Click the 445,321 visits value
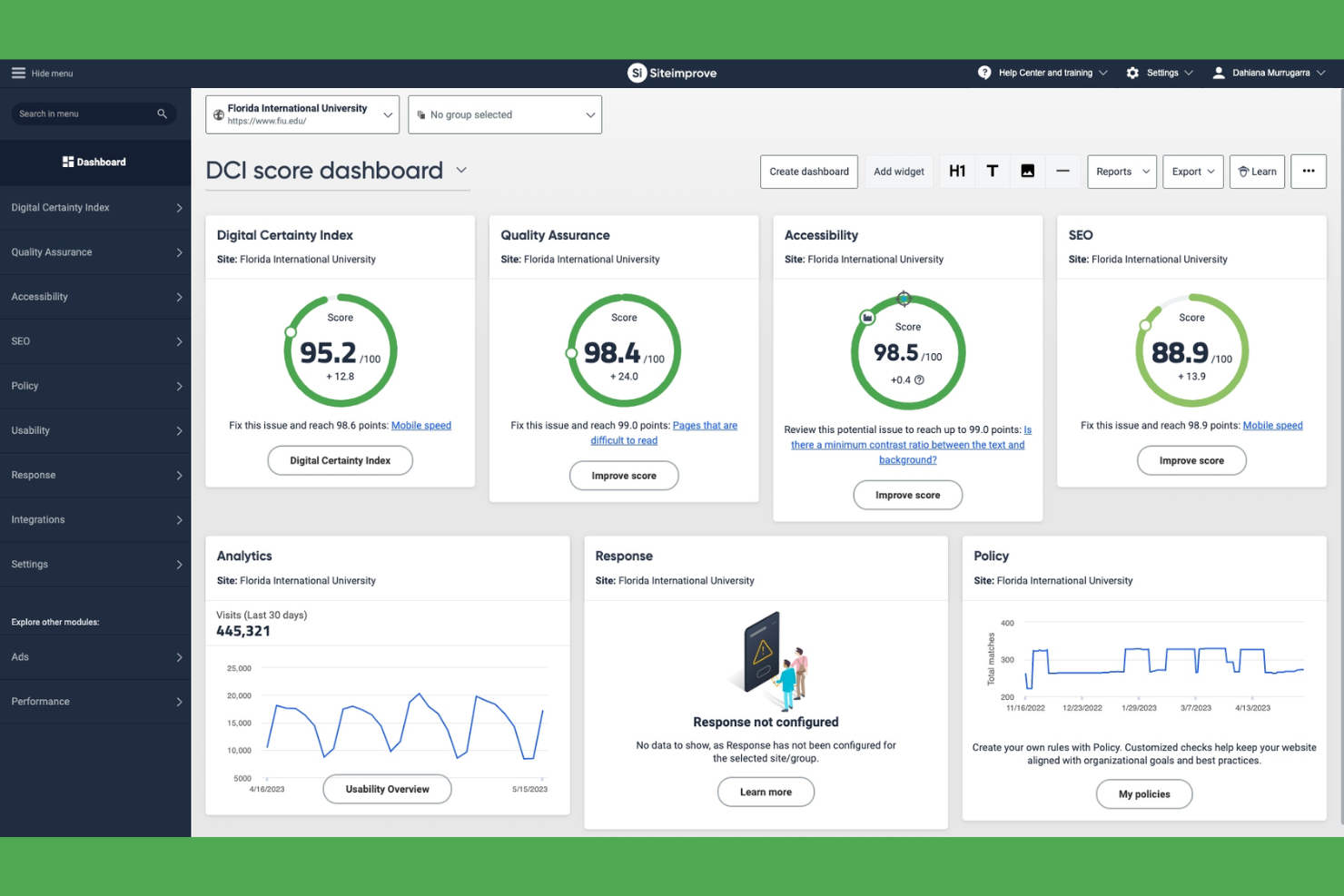This screenshot has width=1344, height=896. click(243, 631)
